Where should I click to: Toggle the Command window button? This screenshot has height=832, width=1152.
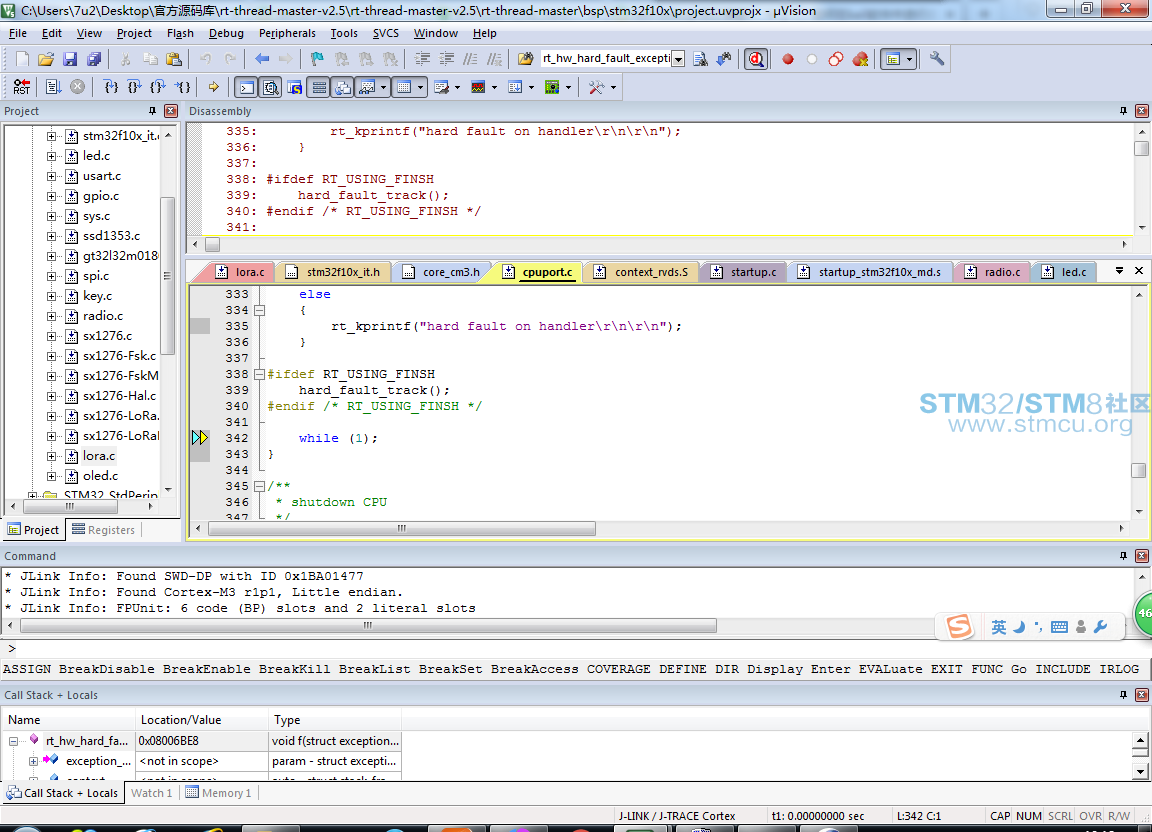247,87
